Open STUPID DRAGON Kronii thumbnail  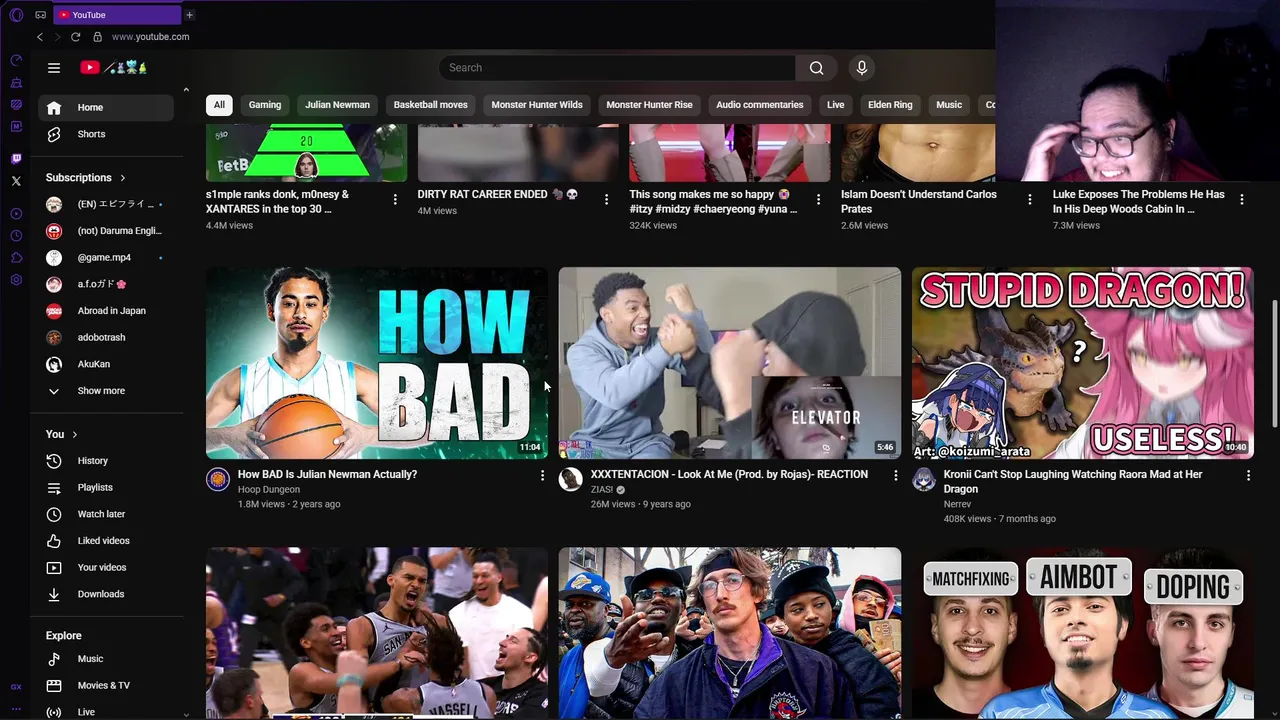pyautogui.click(x=1082, y=363)
